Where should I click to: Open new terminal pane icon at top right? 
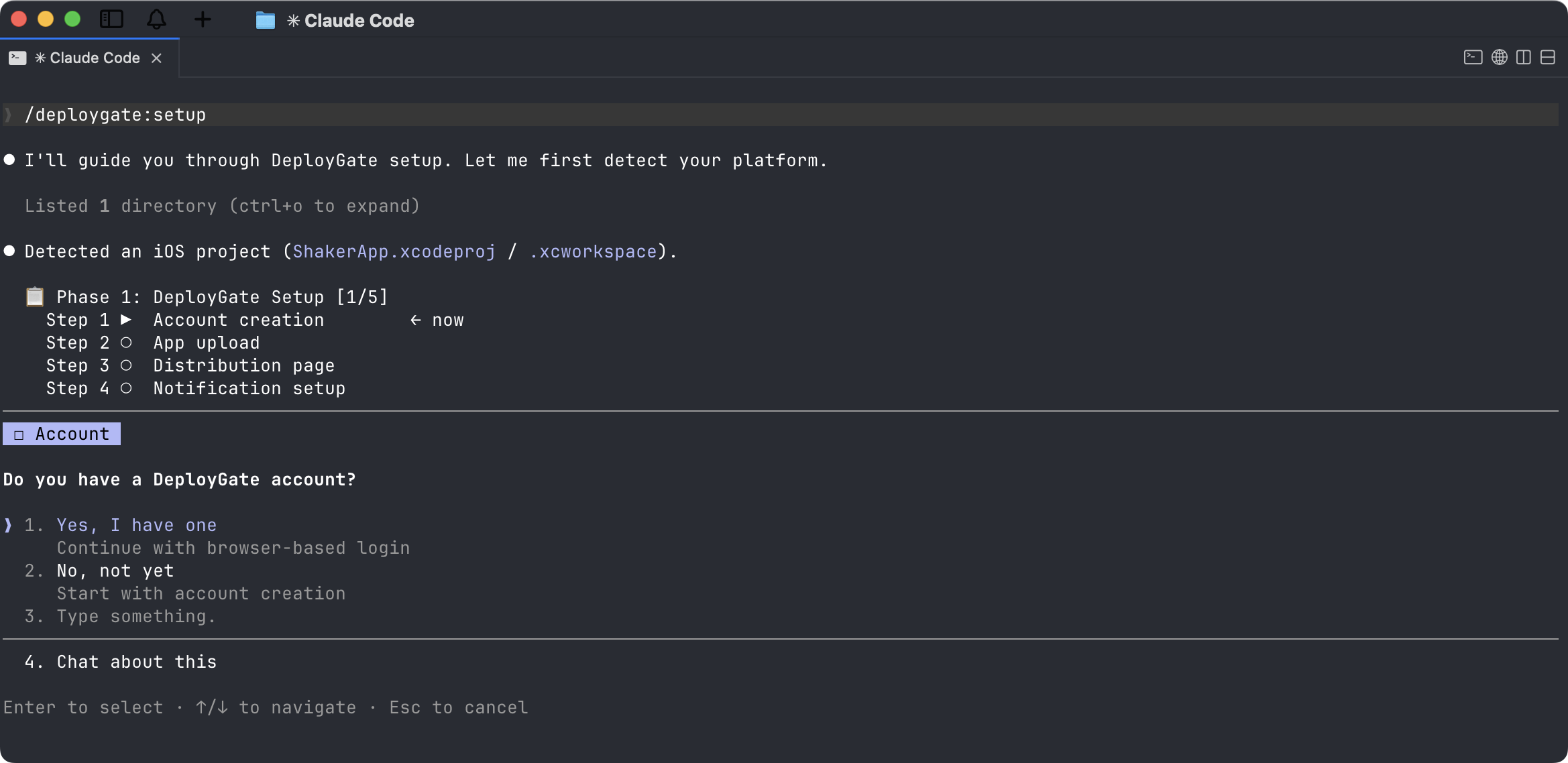1473,58
